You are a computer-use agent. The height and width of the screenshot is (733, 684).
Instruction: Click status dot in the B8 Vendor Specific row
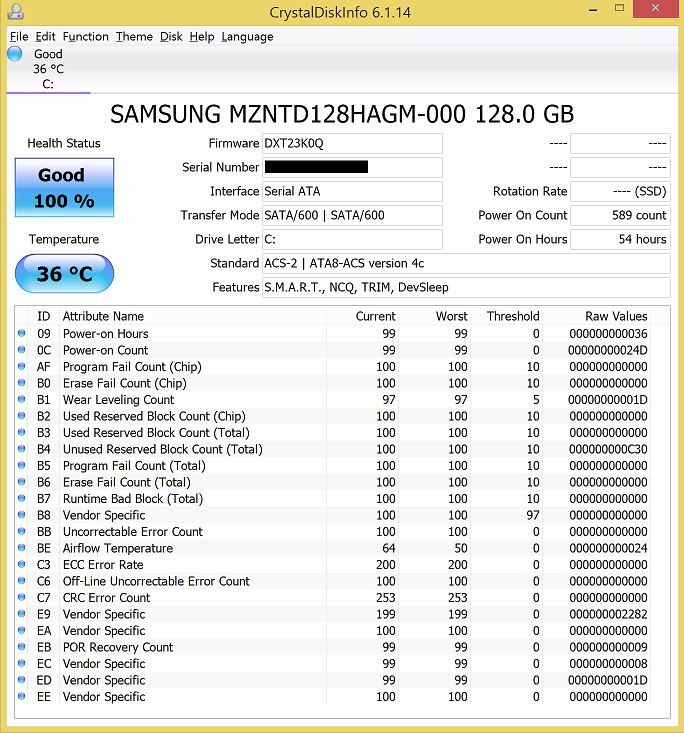[x=22, y=515]
